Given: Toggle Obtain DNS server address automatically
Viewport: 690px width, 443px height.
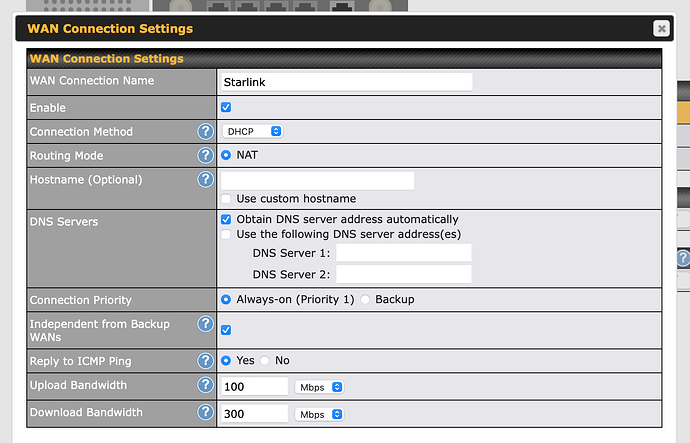Looking at the screenshot, I should [226, 219].
